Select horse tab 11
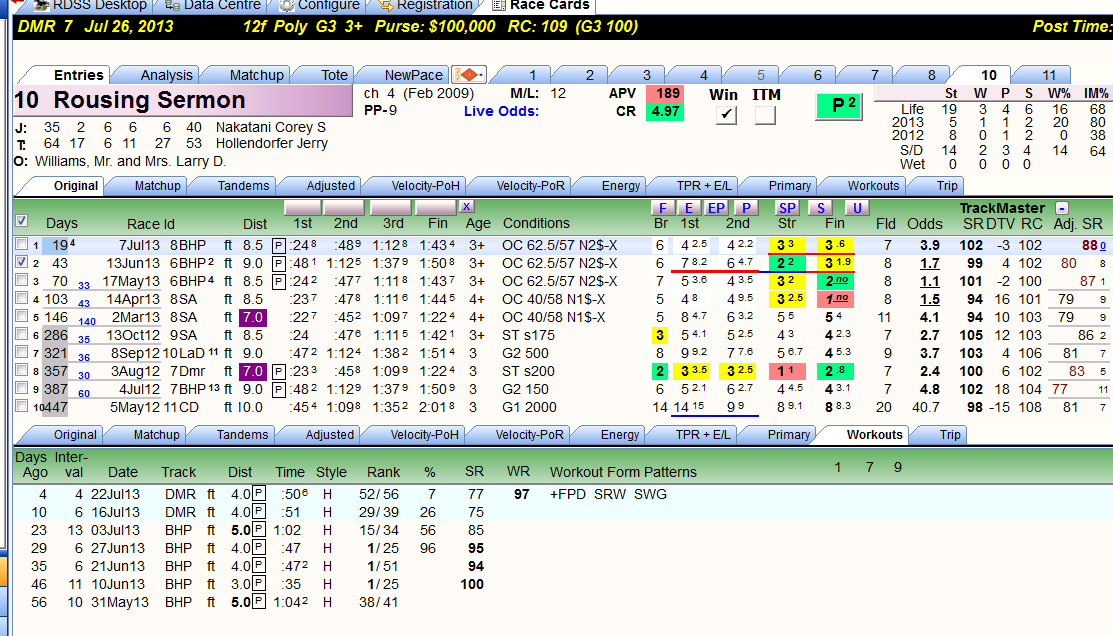Viewport: 1113px width, 636px height. coord(1049,75)
